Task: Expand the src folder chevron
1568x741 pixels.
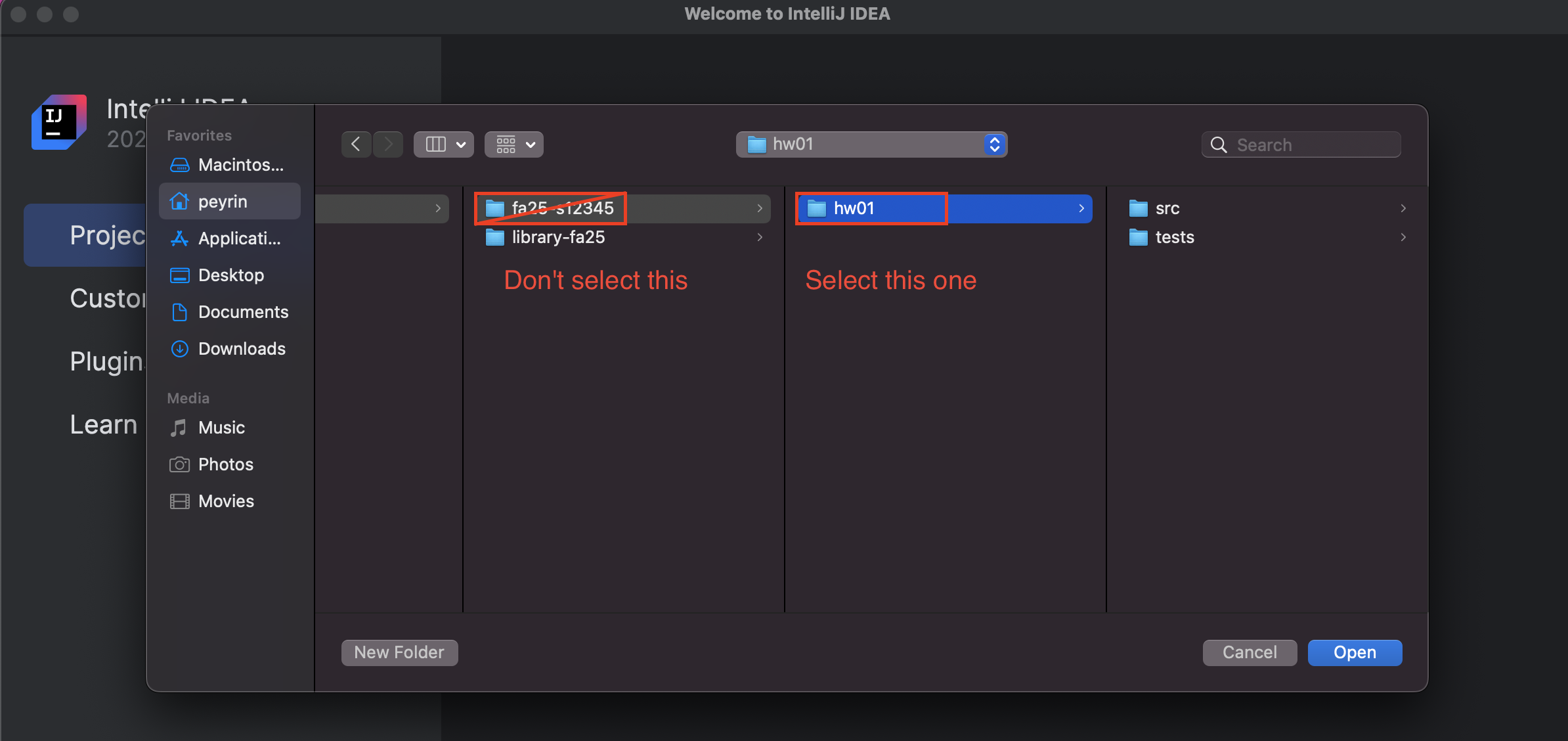Action: (x=1403, y=208)
